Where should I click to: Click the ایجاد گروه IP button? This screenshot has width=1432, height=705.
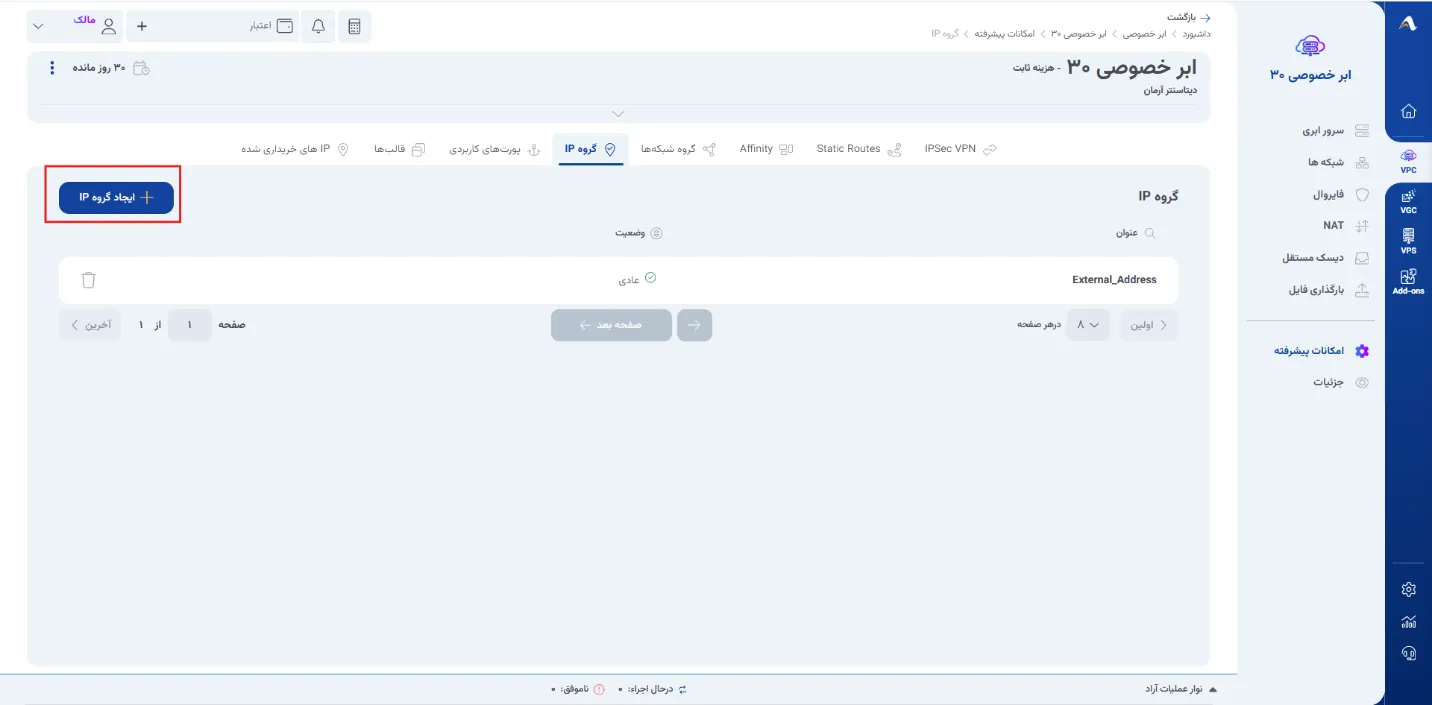tap(116, 198)
